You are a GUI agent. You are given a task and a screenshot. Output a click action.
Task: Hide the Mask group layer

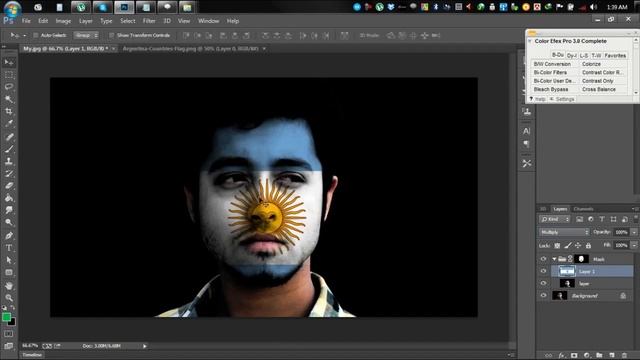click(543, 259)
